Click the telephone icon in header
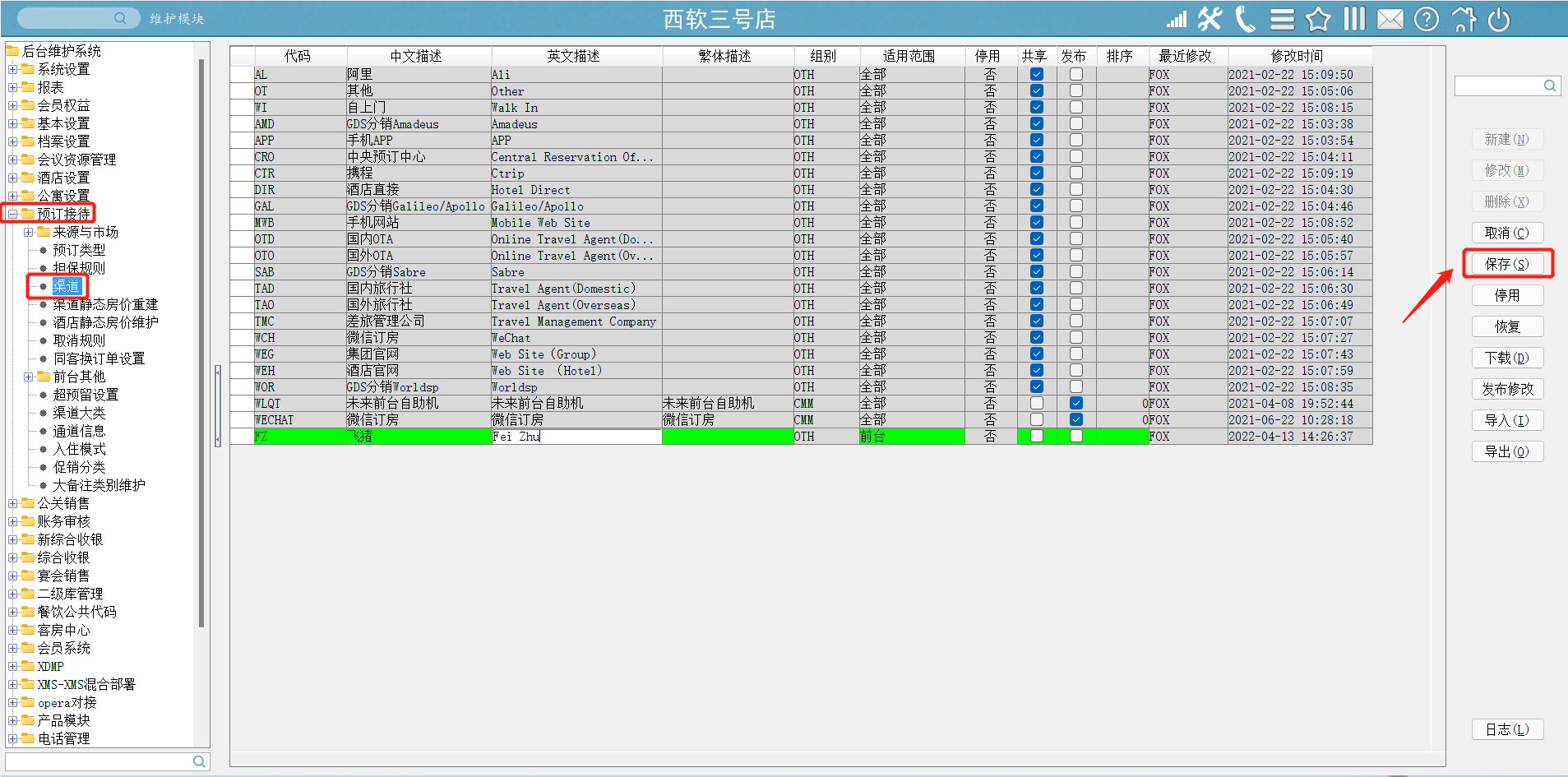 point(1246,19)
